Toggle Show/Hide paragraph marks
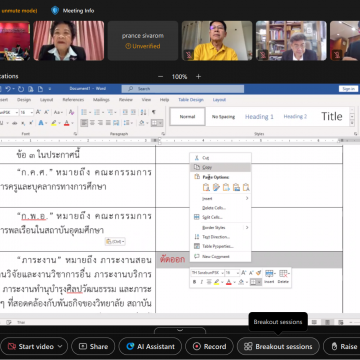The width and height of the screenshot is (360, 360). click(x=153, y=112)
